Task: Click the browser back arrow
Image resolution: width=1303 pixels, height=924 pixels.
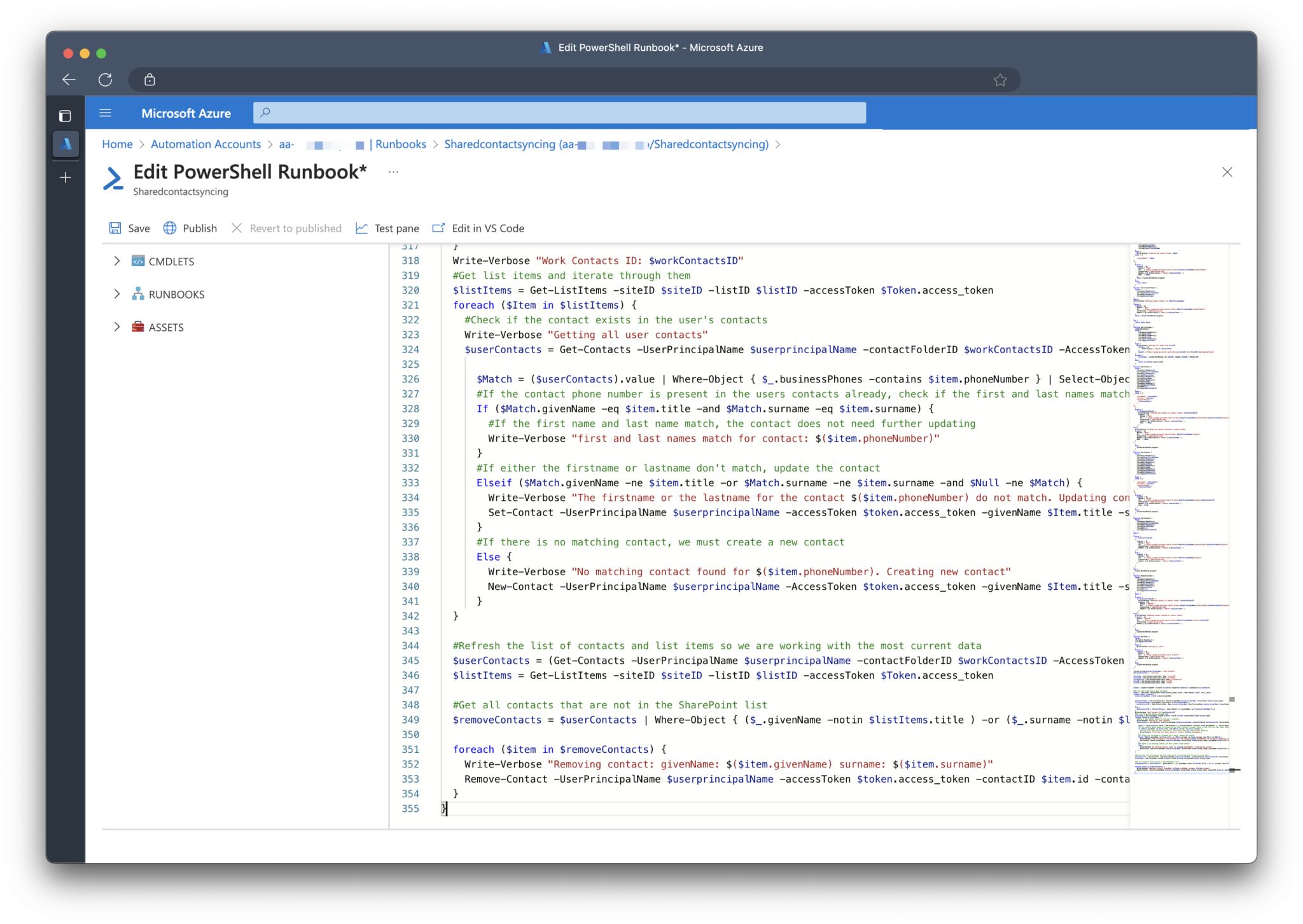Action: pyautogui.click(x=69, y=80)
